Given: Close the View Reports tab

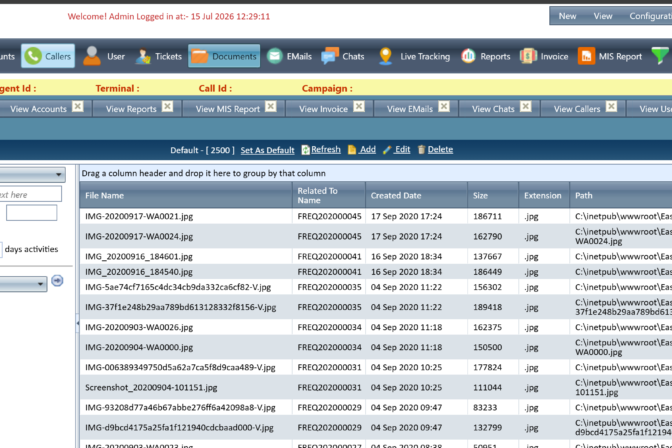Looking at the screenshot, I should [x=168, y=106].
